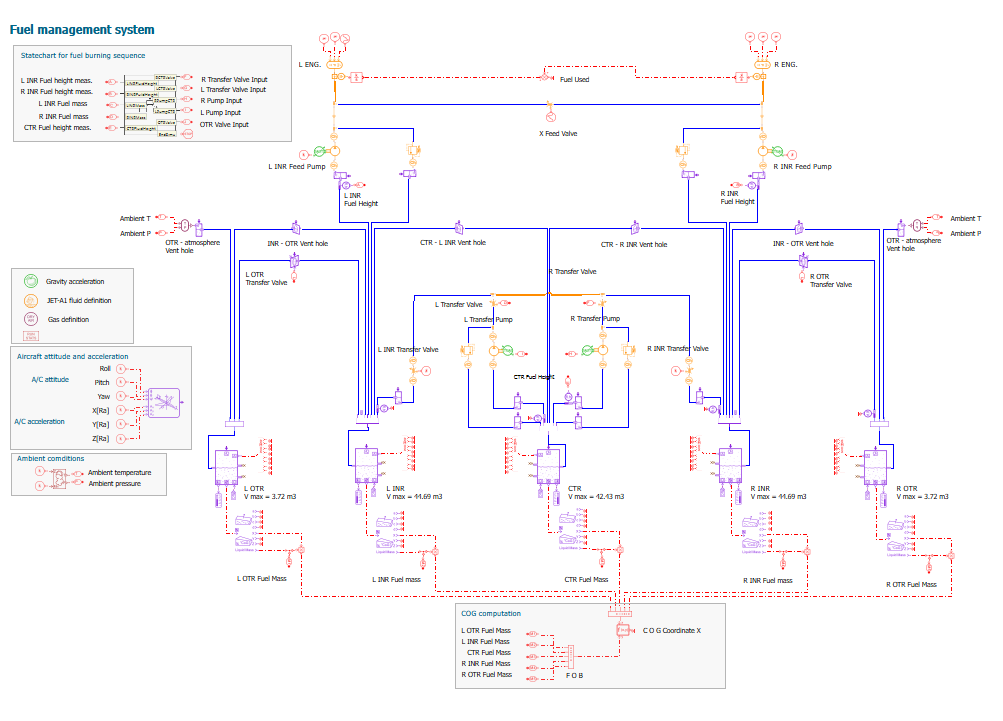Click the R INR tank block

point(731,466)
